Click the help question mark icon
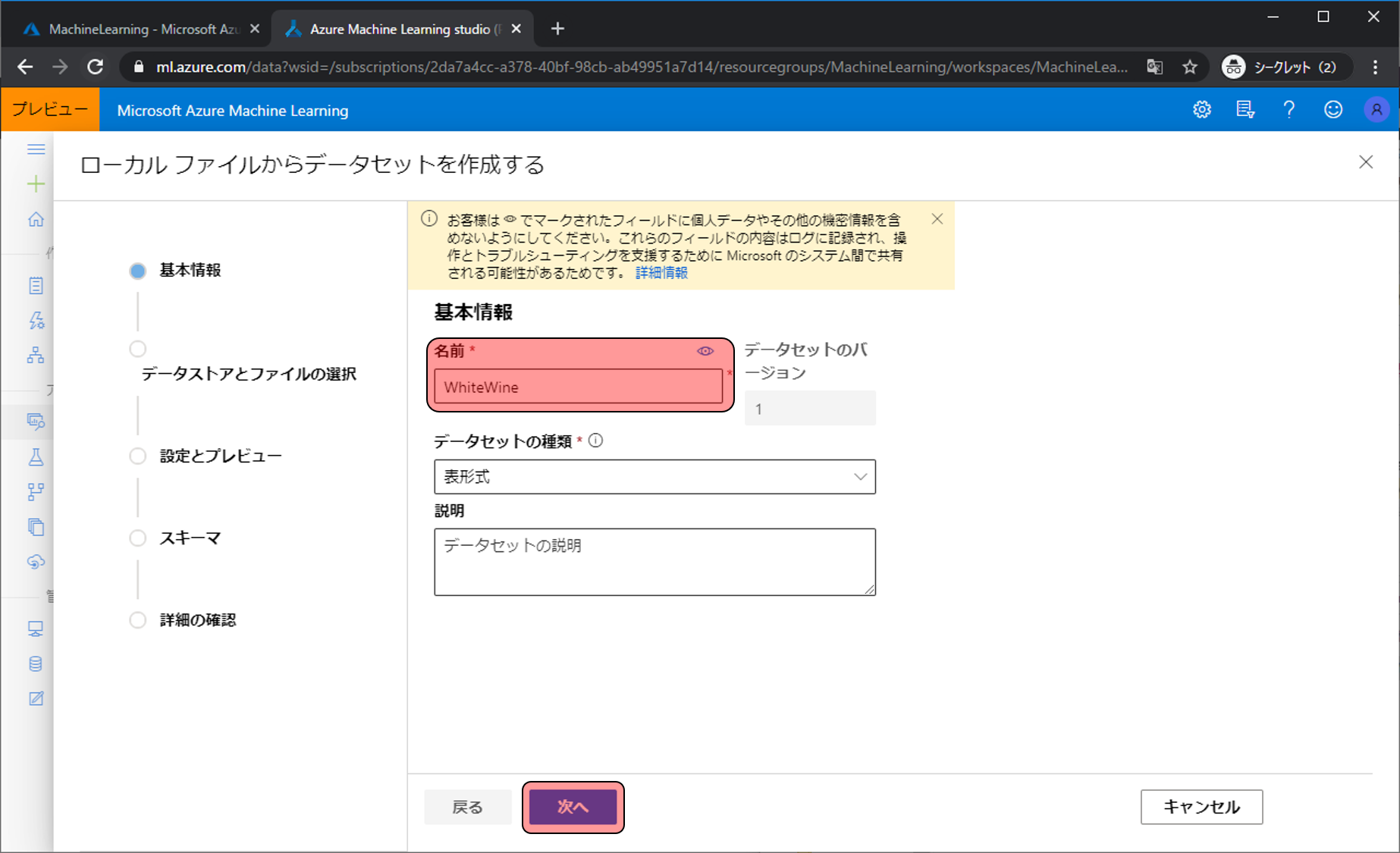 (1289, 110)
